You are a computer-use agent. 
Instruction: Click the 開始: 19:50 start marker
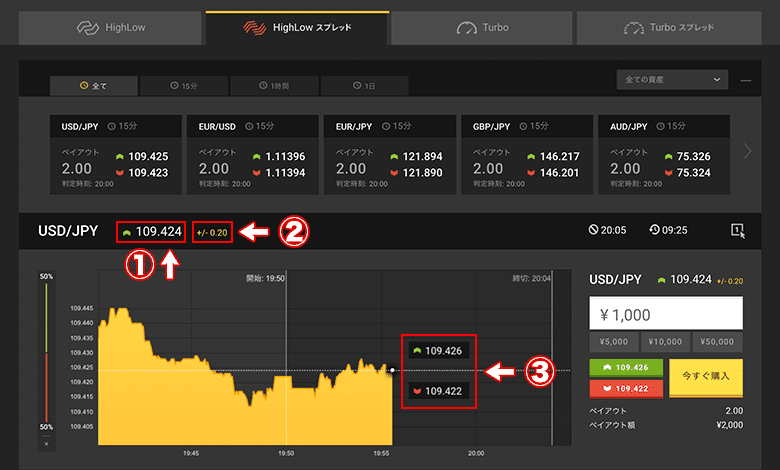click(266, 278)
